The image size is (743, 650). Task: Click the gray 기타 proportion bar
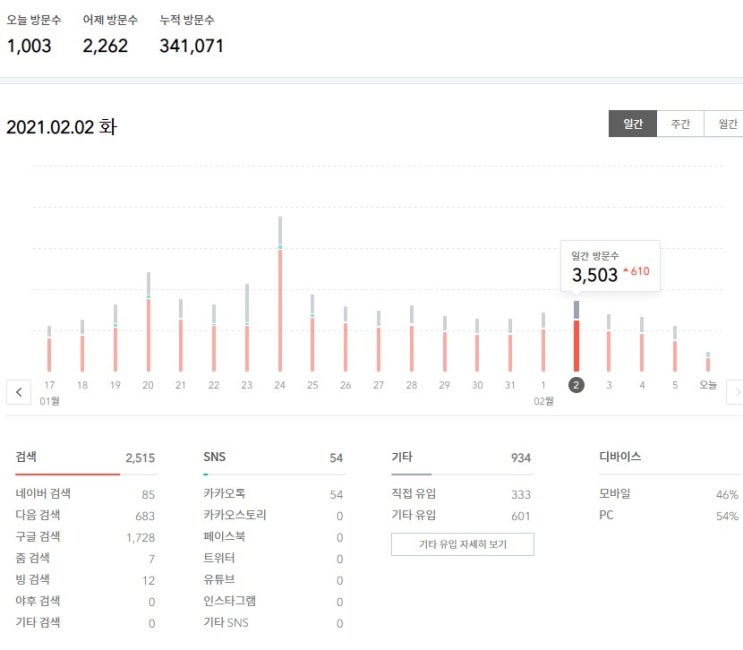pos(411,474)
